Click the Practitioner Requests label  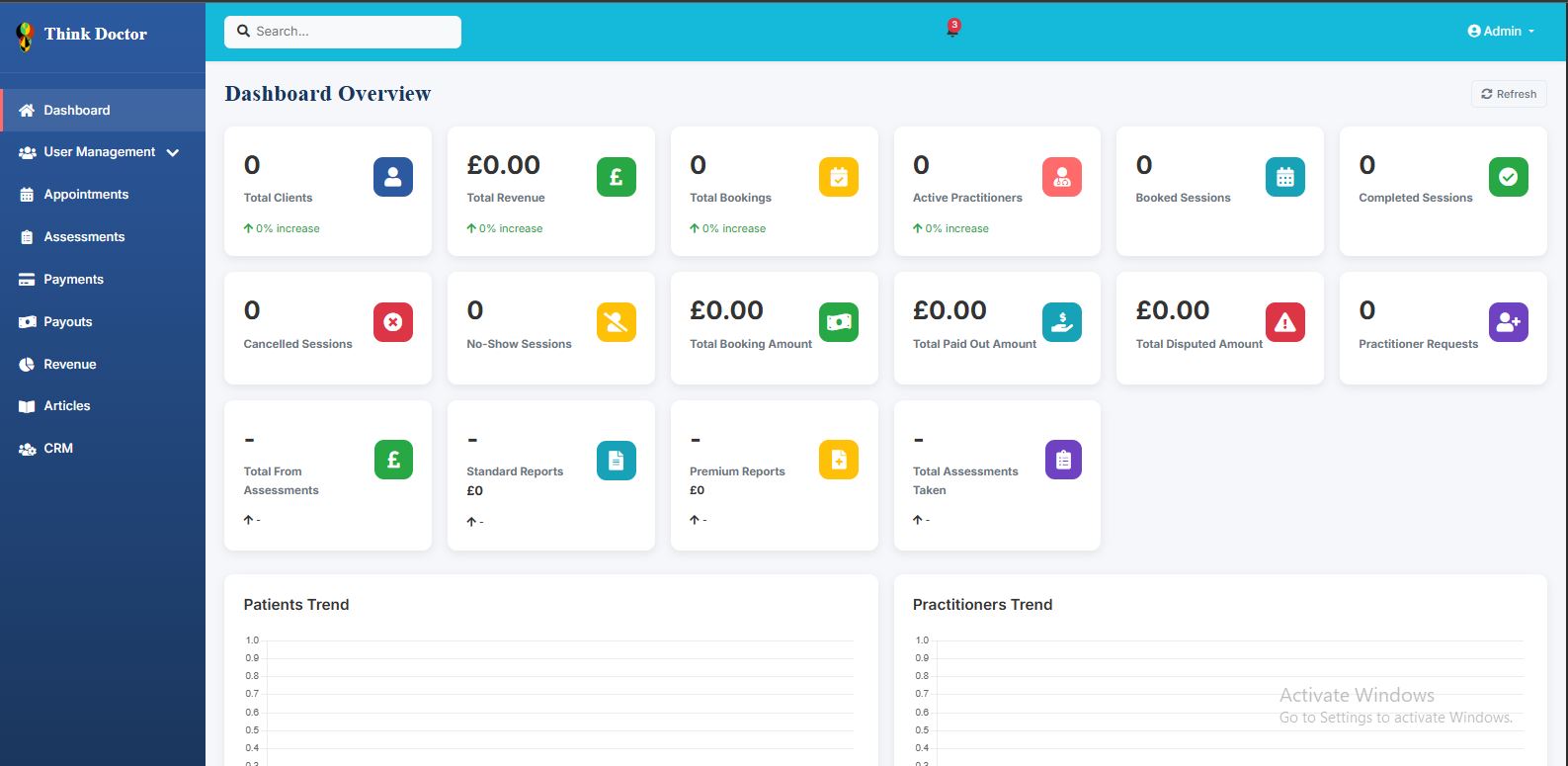pos(1418,344)
